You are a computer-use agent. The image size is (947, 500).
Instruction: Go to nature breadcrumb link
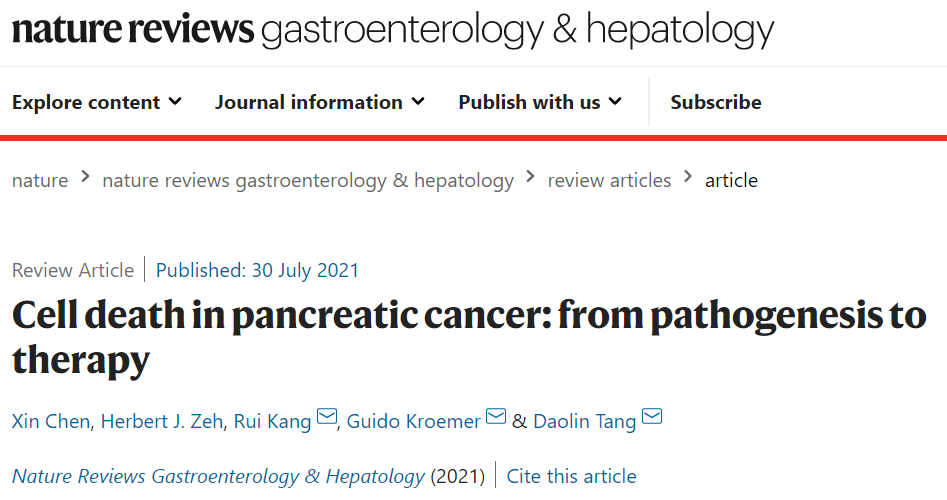point(40,181)
